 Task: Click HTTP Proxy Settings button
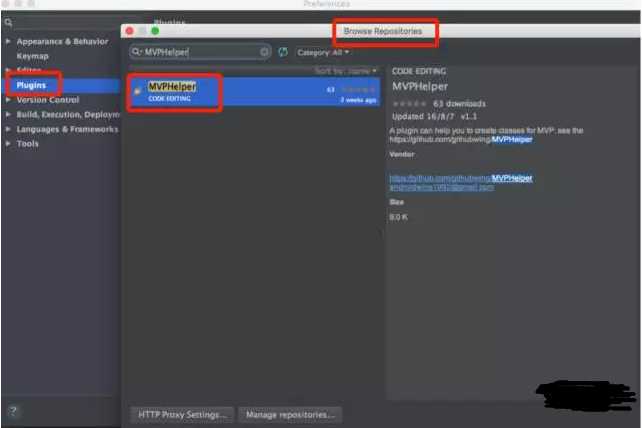tap(182, 415)
